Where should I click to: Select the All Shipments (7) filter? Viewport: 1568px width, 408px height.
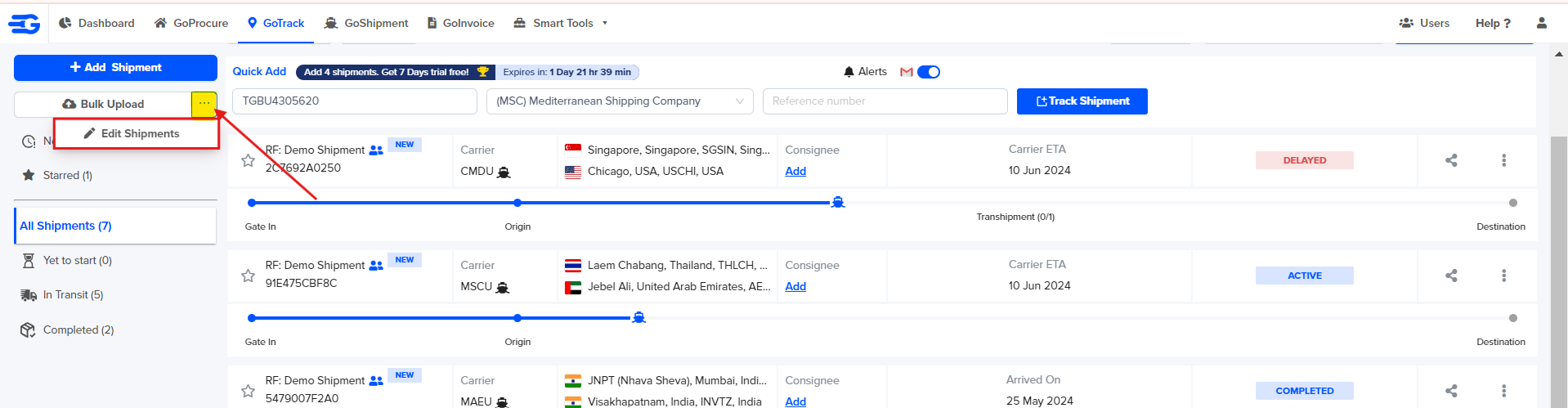click(x=115, y=226)
